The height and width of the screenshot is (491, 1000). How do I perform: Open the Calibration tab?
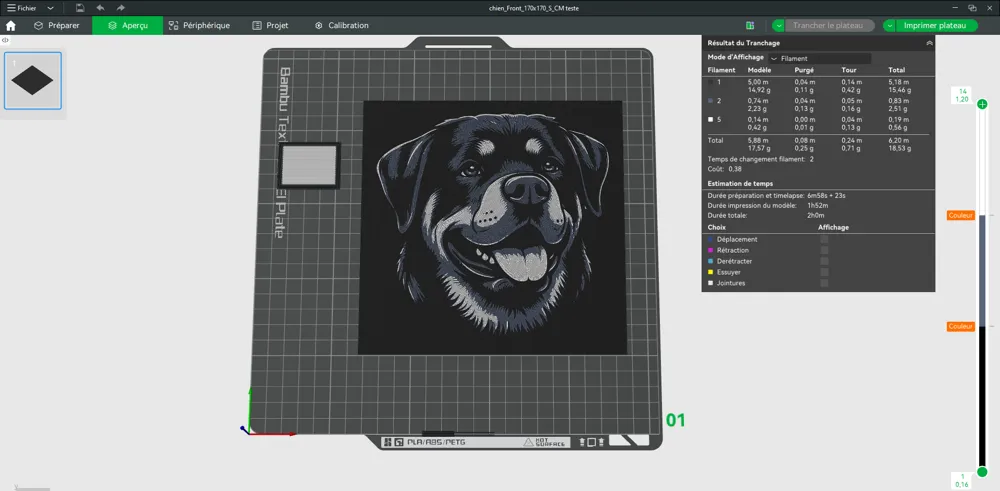341,25
